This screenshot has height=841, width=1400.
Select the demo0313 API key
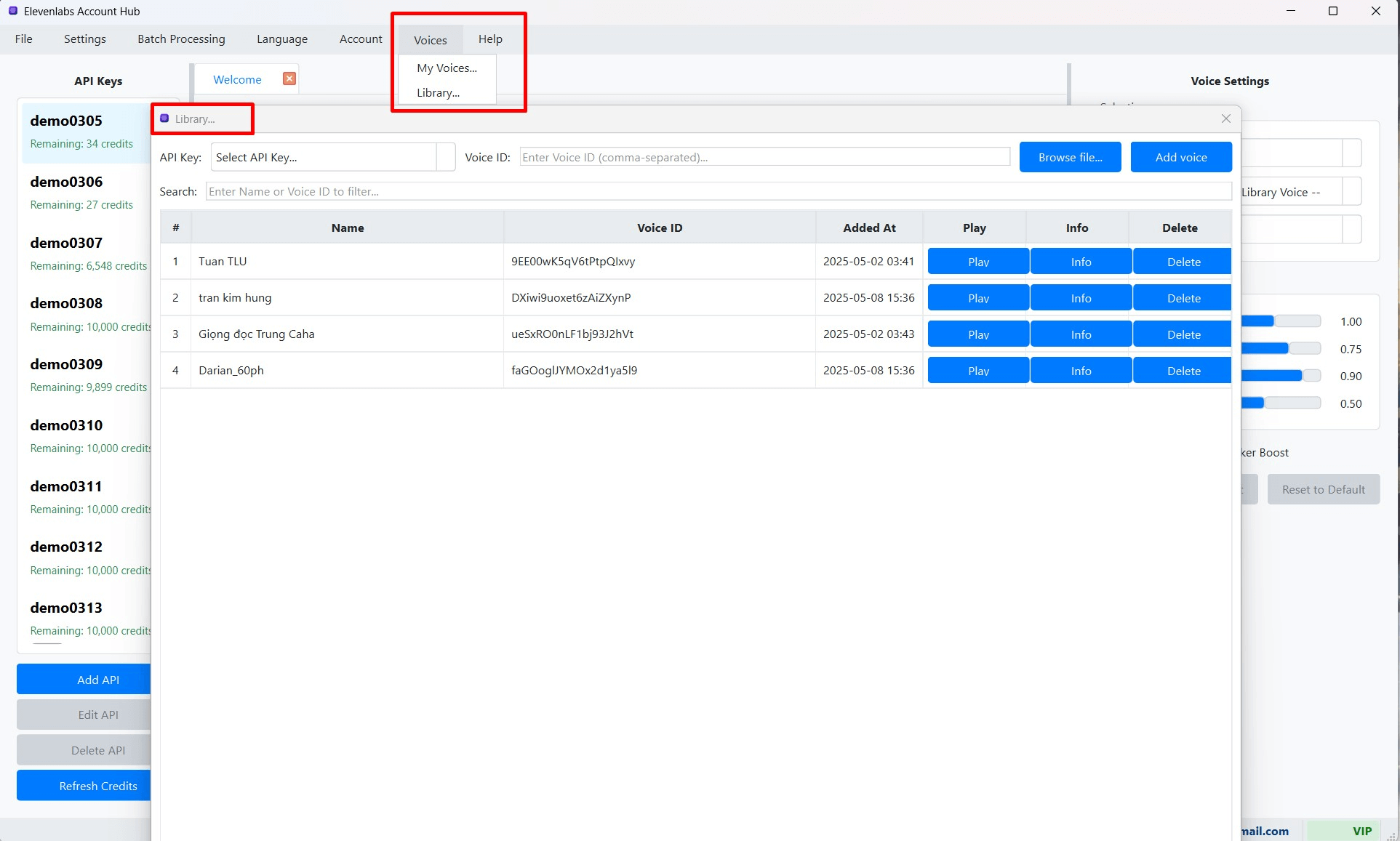click(x=86, y=619)
